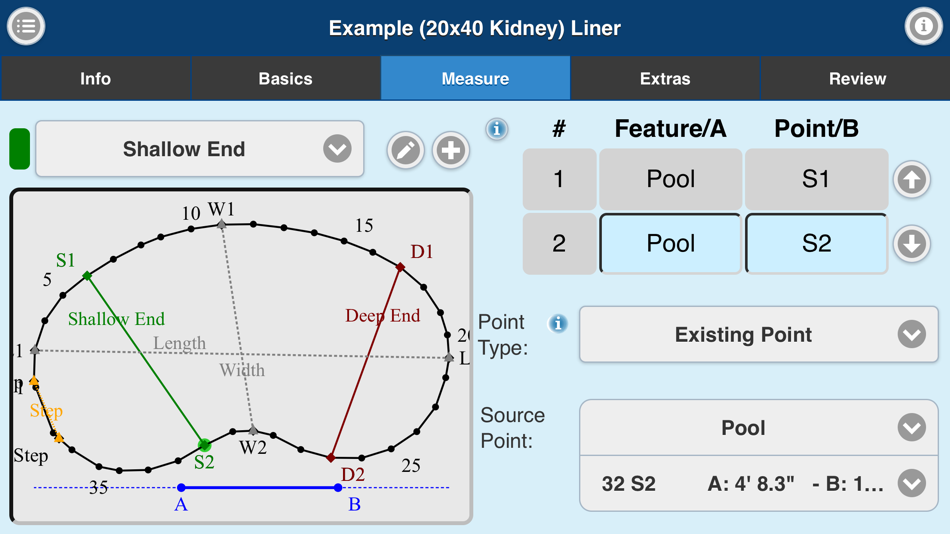The width and height of the screenshot is (950, 534).
Task: Expand the Shallow End feature dropdown
Action: (x=200, y=149)
